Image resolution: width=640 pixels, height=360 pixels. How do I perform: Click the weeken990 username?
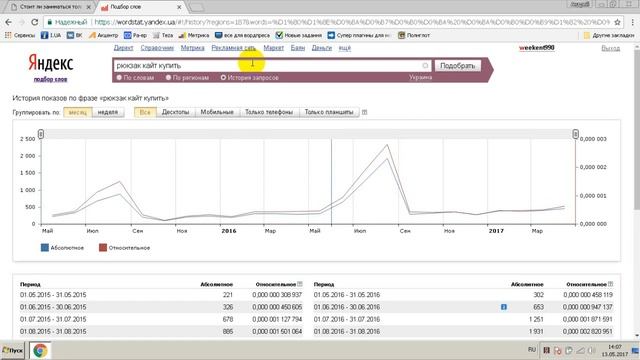tap(536, 48)
